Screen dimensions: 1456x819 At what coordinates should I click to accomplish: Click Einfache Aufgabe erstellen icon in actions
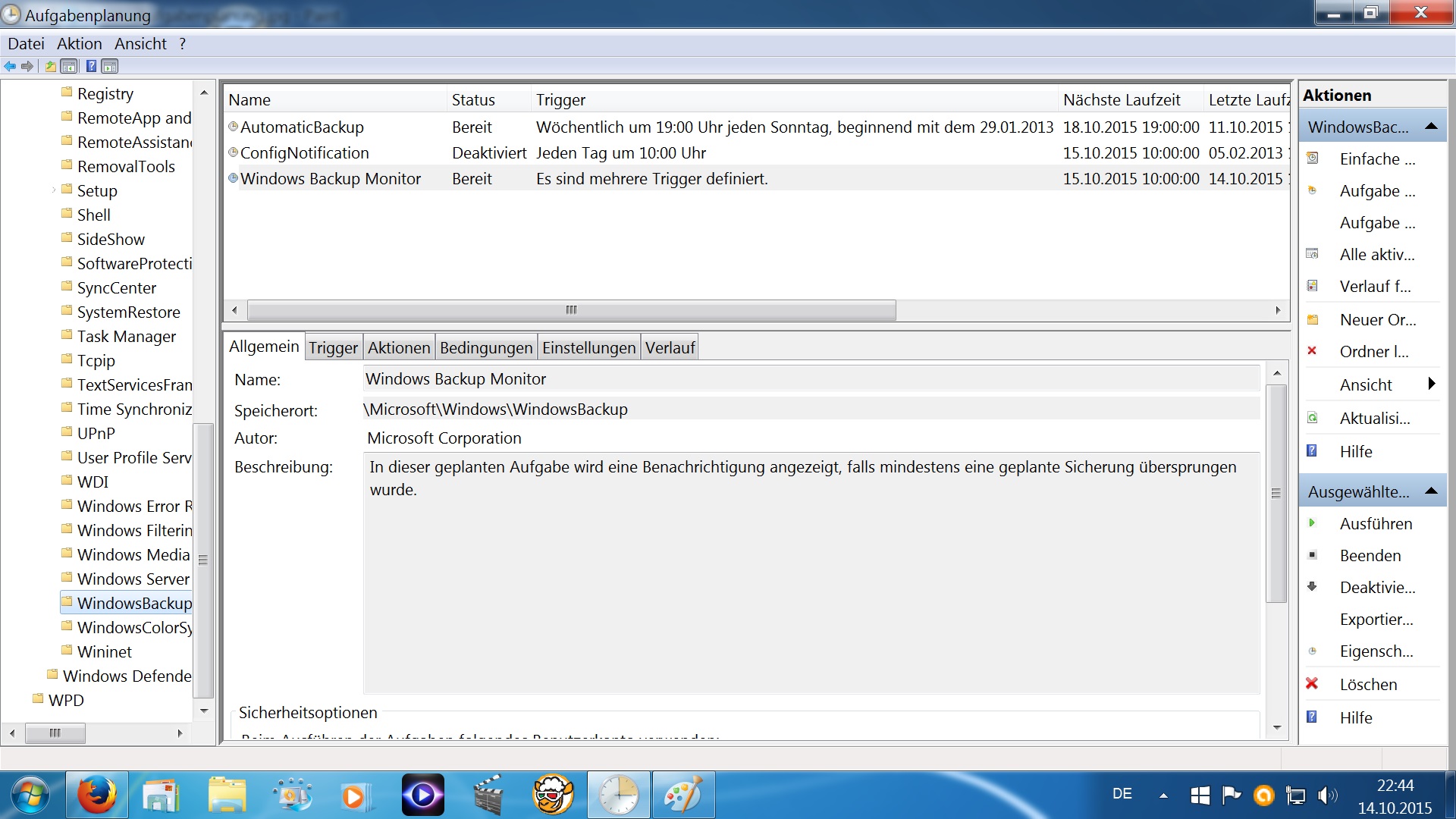pyautogui.click(x=1313, y=158)
